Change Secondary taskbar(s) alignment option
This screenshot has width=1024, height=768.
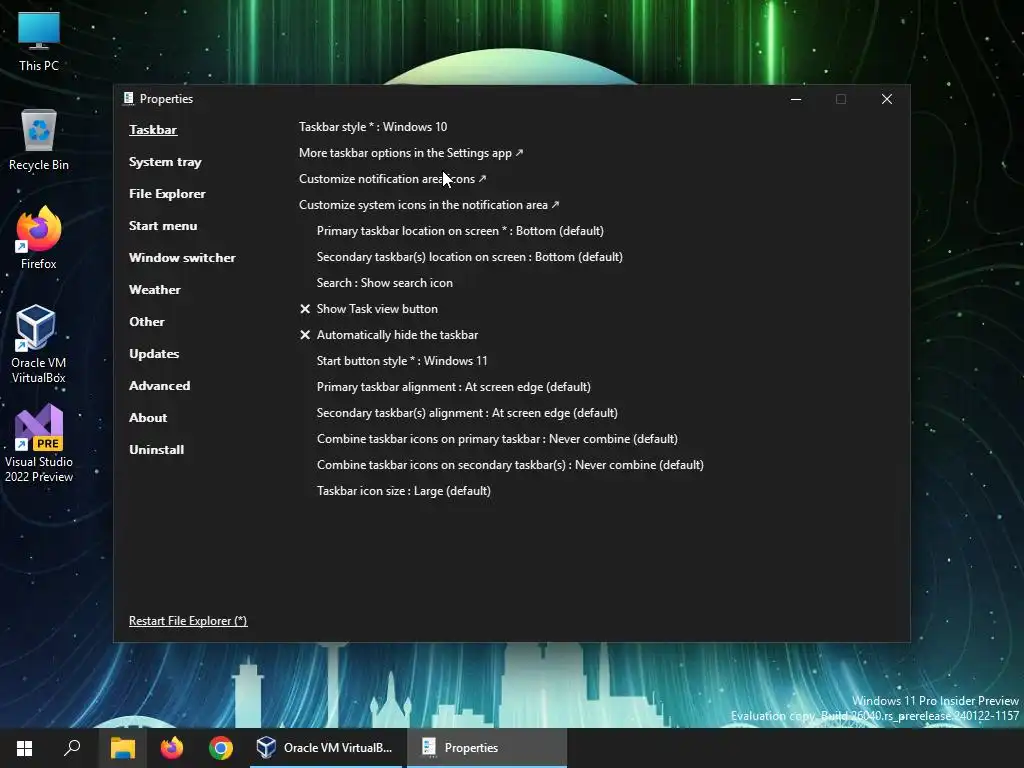pos(467,413)
